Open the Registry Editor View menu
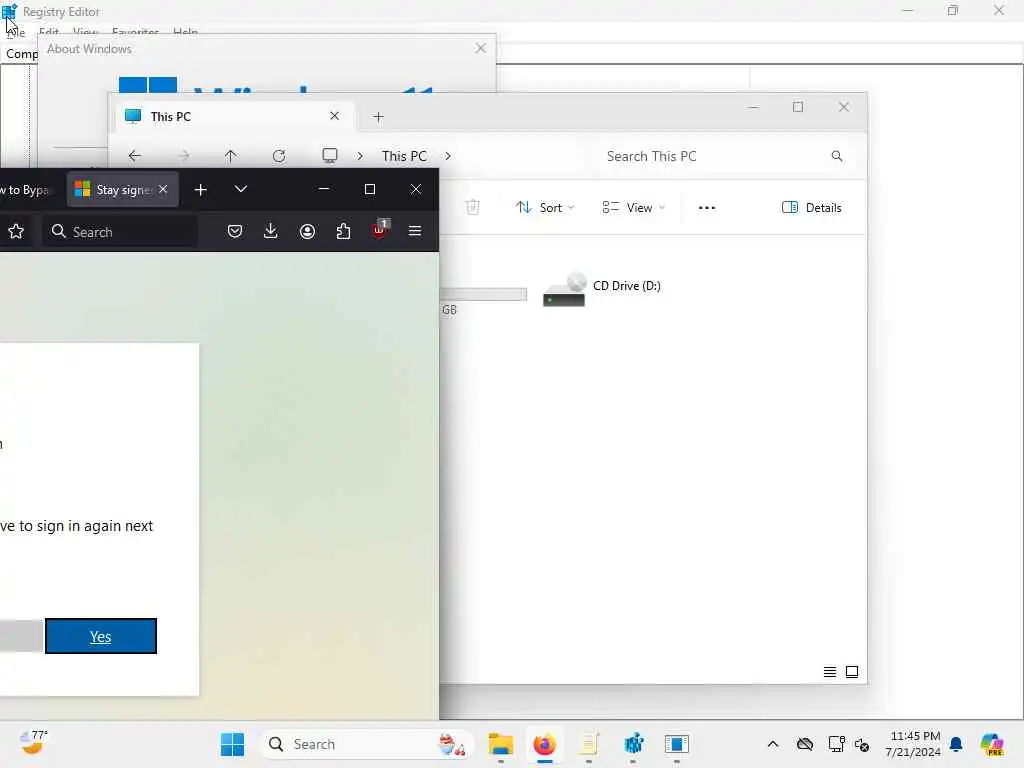This screenshot has width=1024, height=768. [x=86, y=31]
